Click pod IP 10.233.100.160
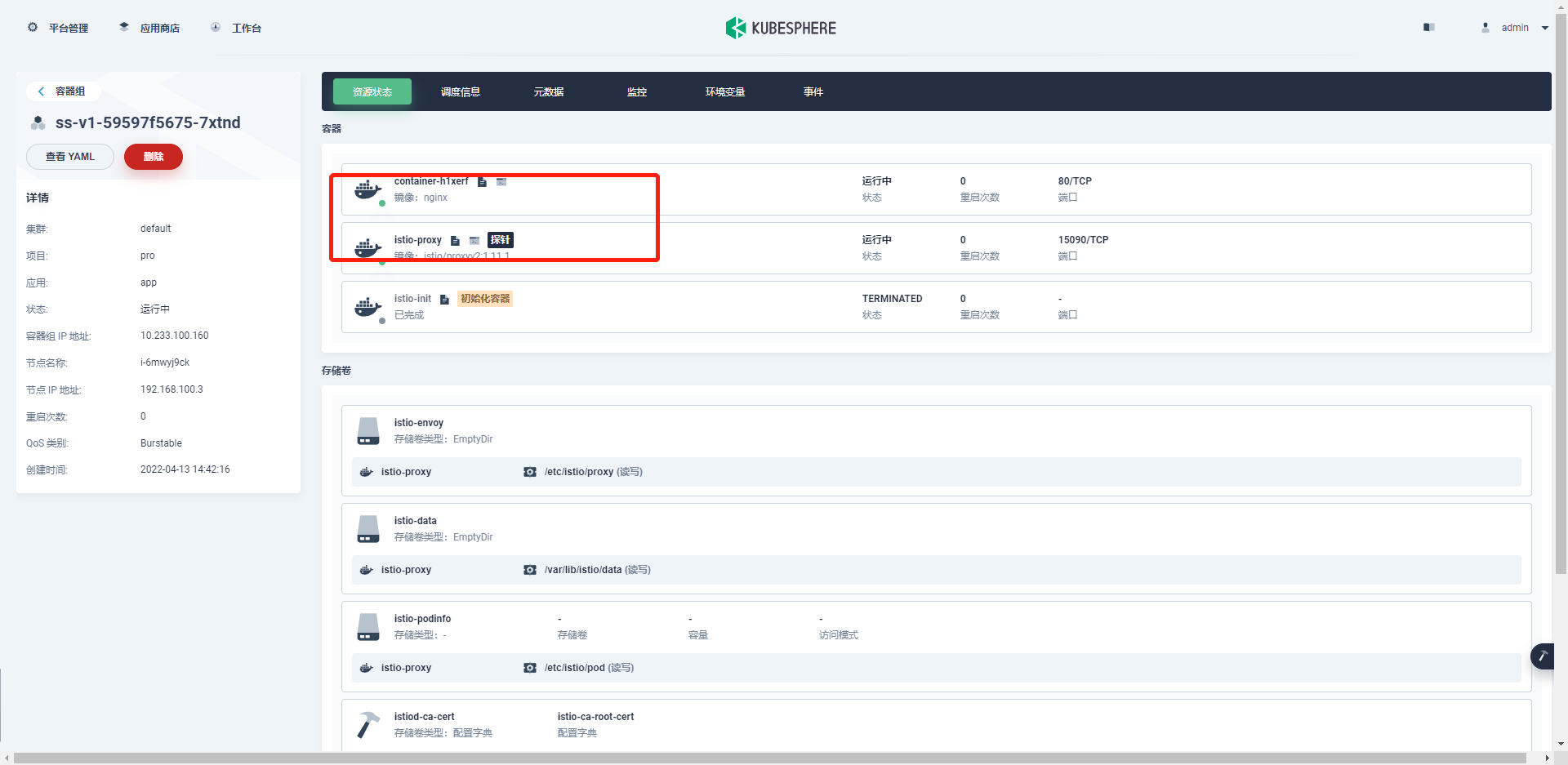This screenshot has width=1568, height=765. [174, 336]
